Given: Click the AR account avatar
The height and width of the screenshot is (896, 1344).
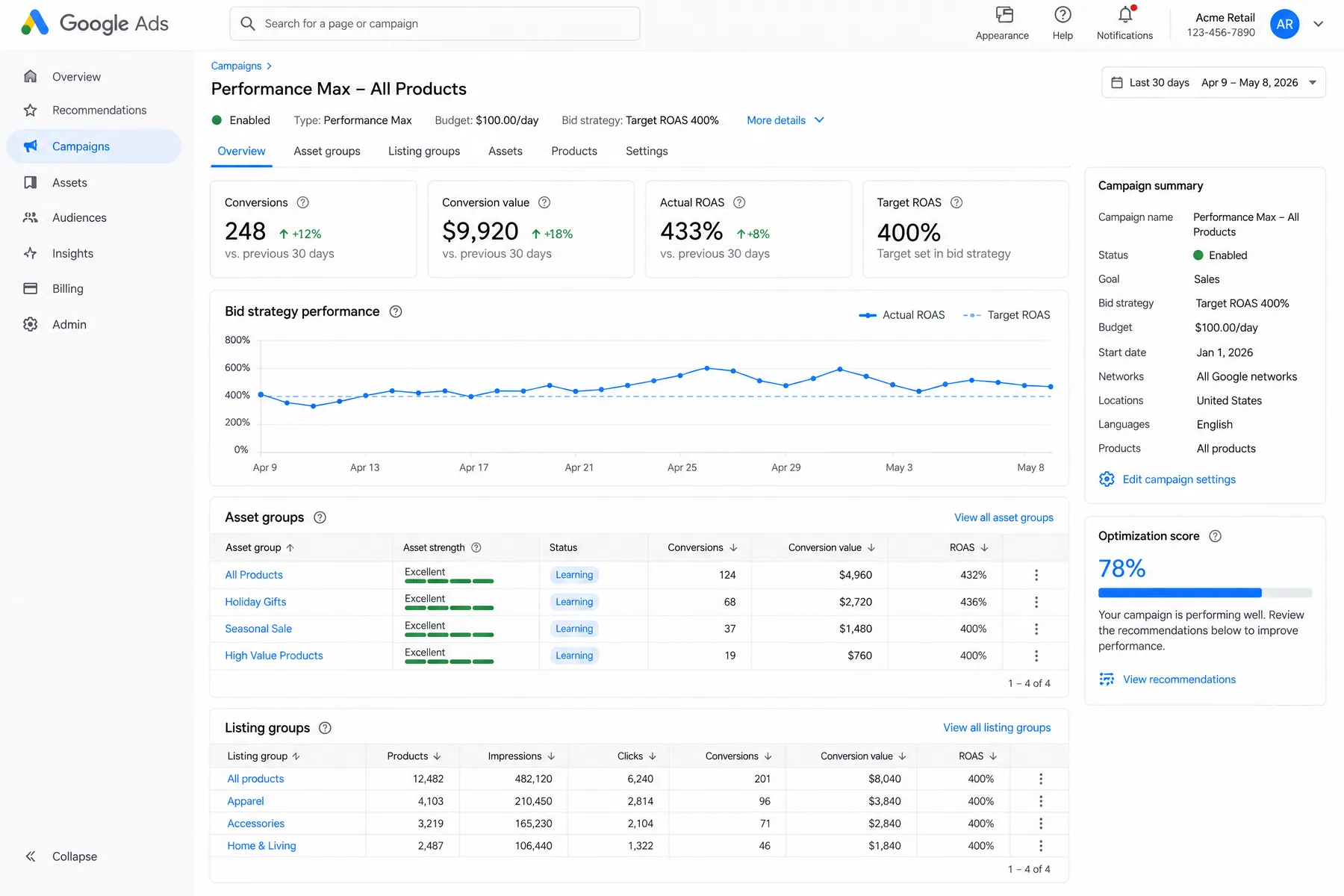Looking at the screenshot, I should [x=1284, y=24].
